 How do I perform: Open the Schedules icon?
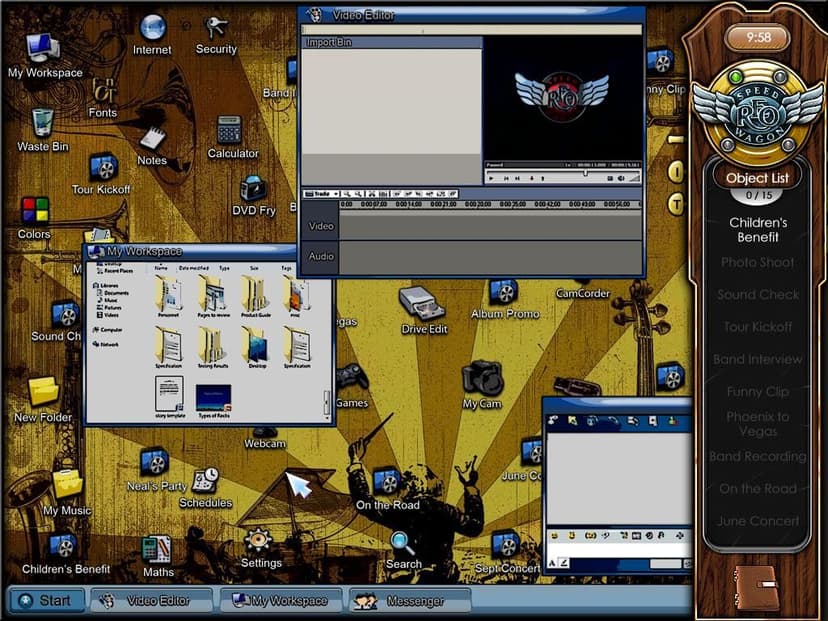(x=205, y=481)
